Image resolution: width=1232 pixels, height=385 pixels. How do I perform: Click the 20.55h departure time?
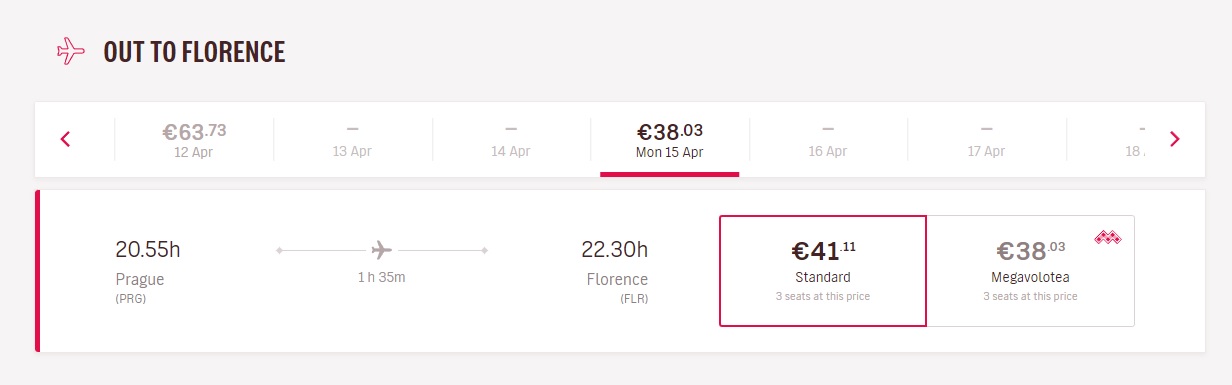(x=148, y=249)
